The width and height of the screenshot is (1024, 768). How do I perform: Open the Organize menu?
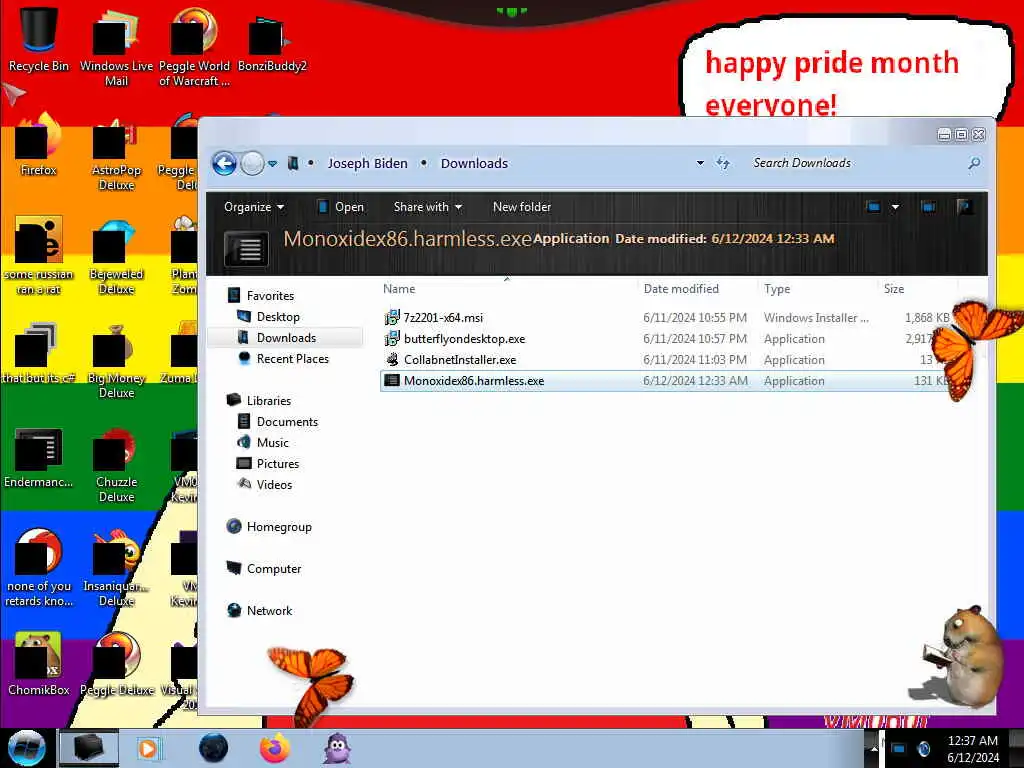253,207
